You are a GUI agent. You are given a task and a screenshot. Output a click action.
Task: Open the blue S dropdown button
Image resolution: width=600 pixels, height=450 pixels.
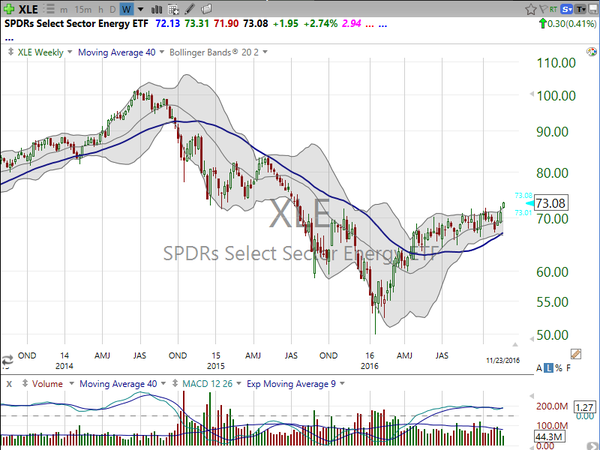(x=566, y=9)
